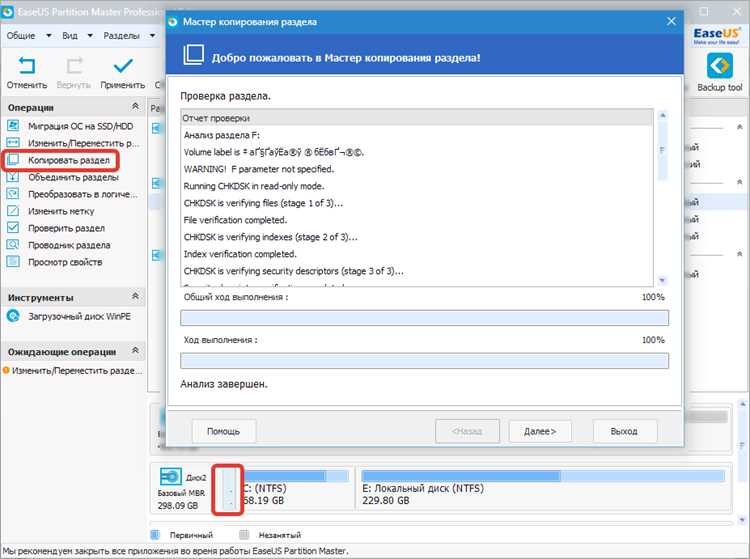The width and height of the screenshot is (750, 559).
Task: Click 'WARNING! F parameter not specified.' line
Action: point(259,169)
